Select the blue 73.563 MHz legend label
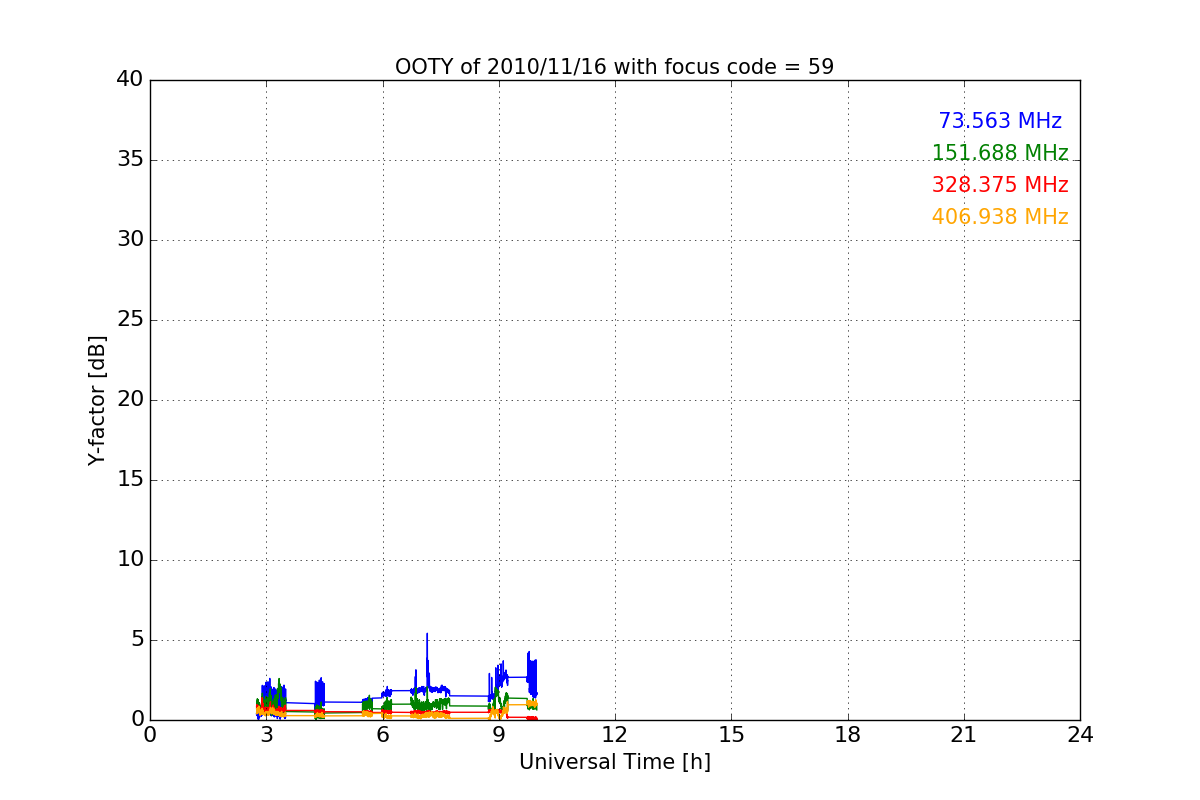Viewport: 1200px width, 800px height. coord(1000,121)
